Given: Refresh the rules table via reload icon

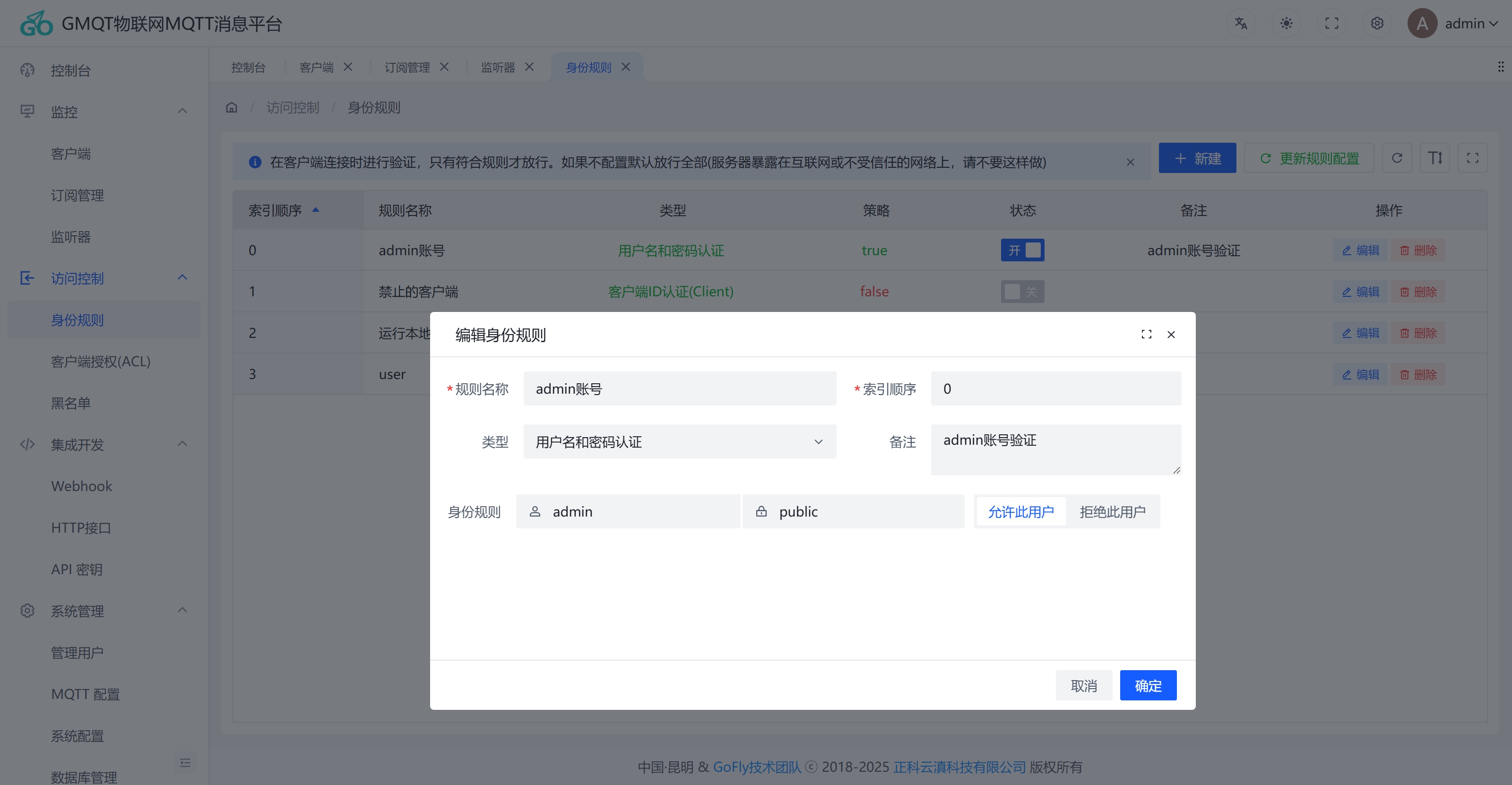Looking at the screenshot, I should (x=1398, y=158).
